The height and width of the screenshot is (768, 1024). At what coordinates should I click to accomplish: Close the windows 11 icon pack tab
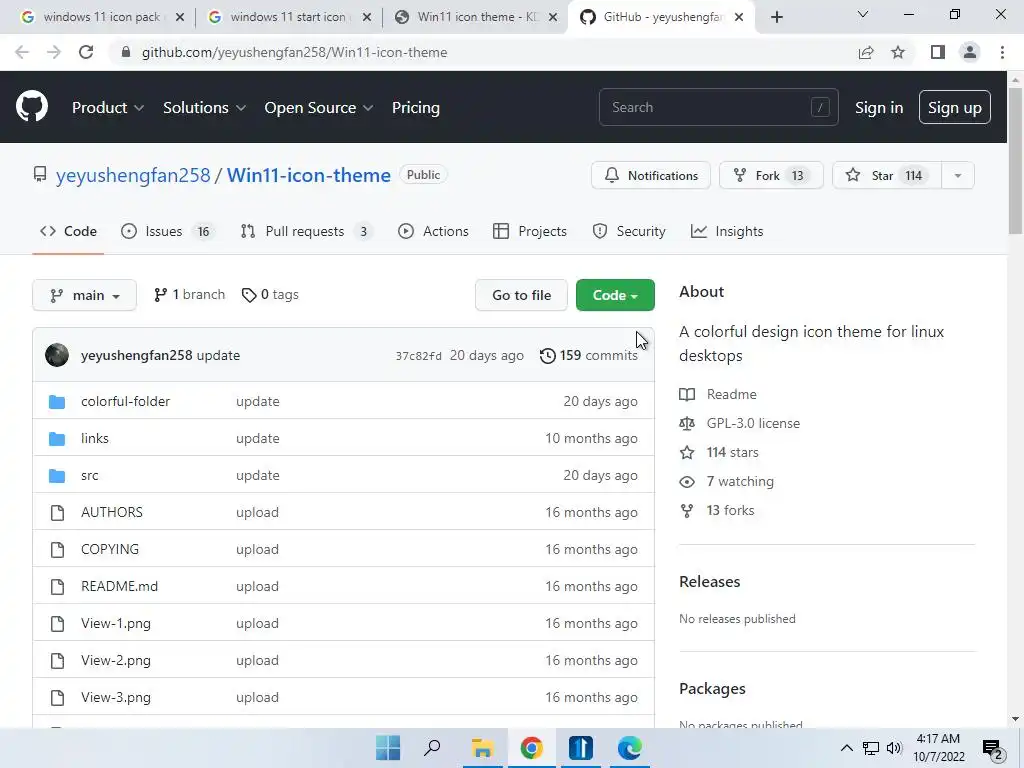click(180, 17)
